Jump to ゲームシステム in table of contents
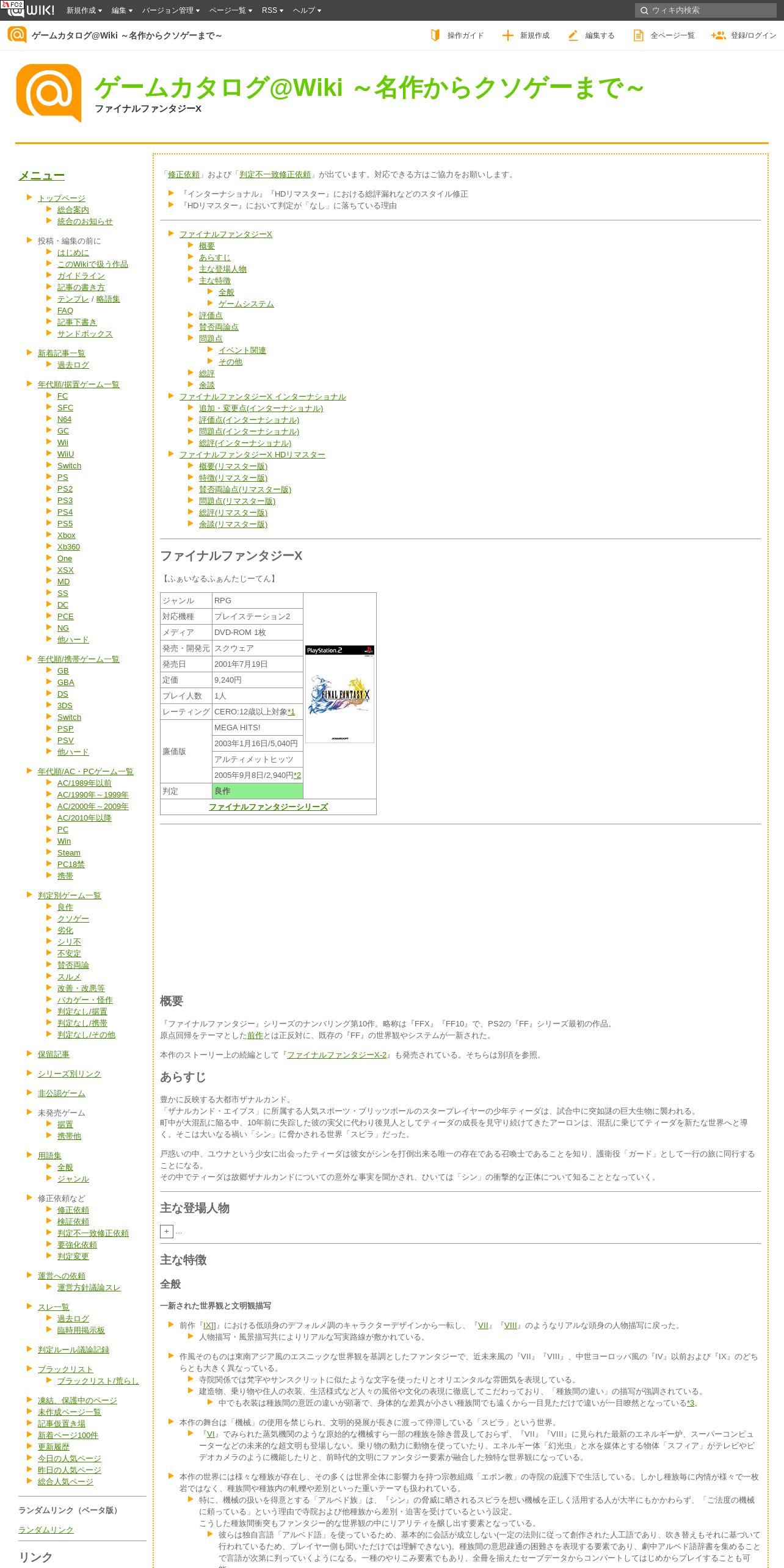 (246, 304)
